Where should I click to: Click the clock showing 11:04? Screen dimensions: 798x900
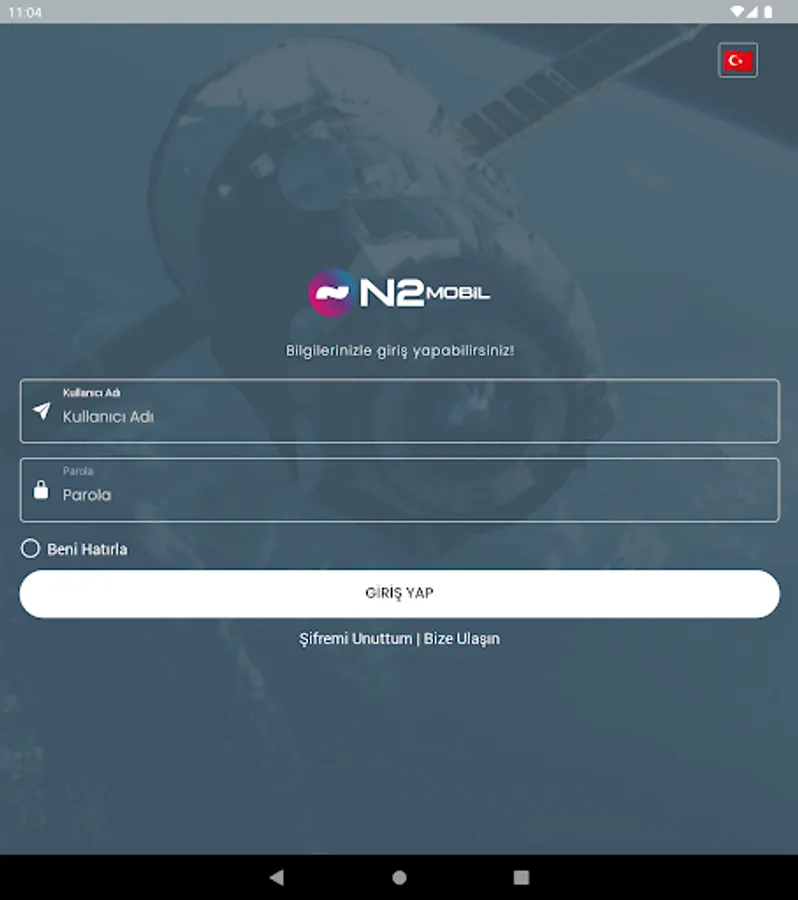coord(25,13)
